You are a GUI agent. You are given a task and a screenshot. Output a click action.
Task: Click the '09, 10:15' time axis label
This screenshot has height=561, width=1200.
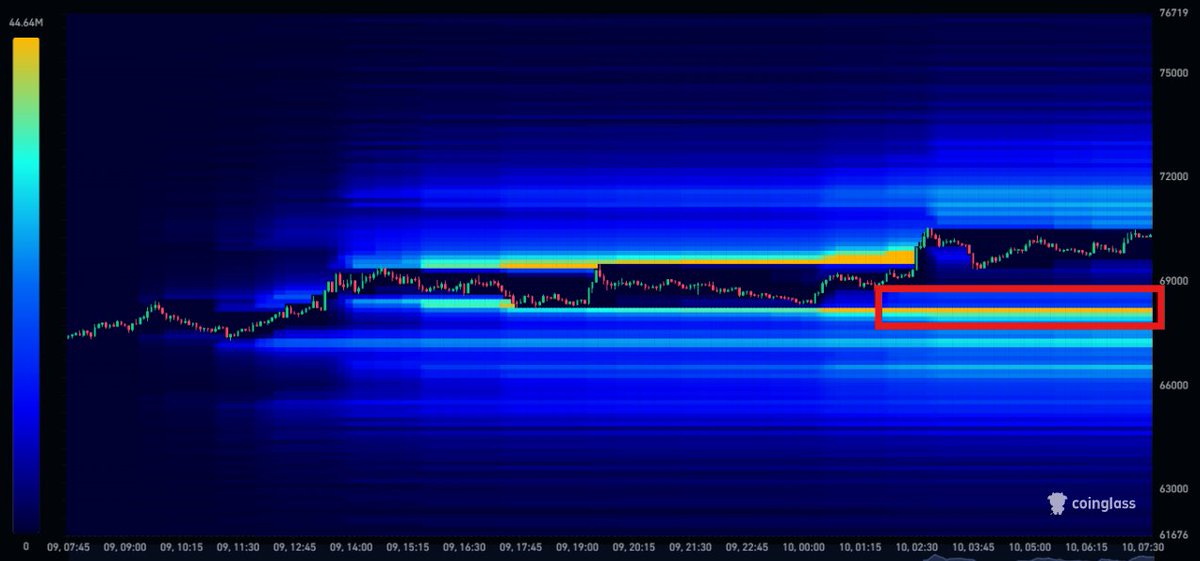click(181, 548)
